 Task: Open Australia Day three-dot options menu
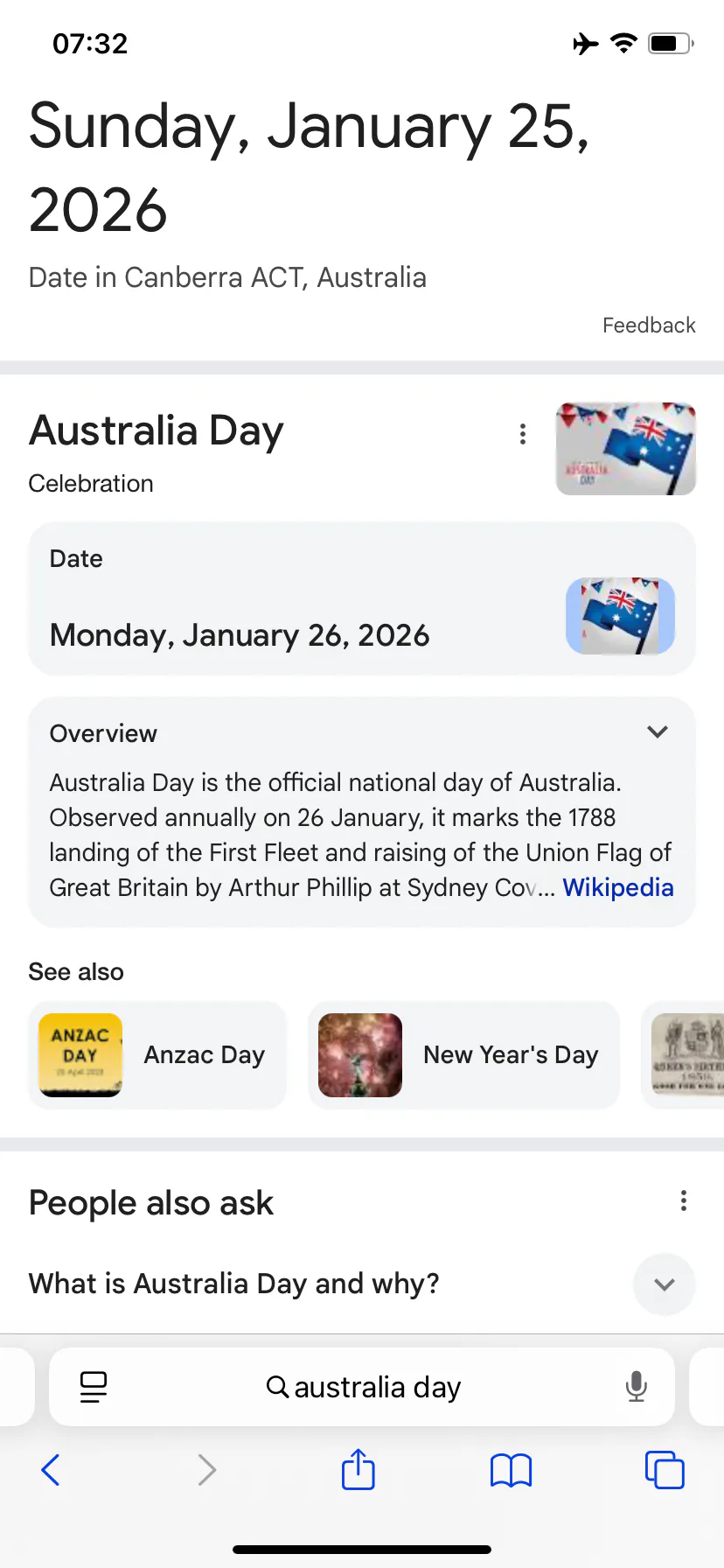point(523,434)
